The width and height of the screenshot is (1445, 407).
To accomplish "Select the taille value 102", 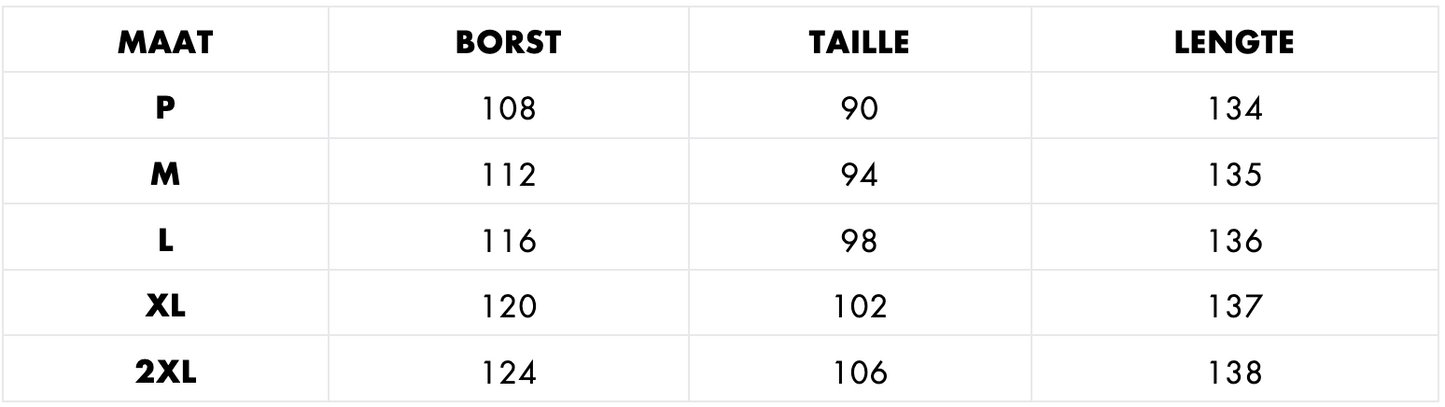I will point(859,307).
